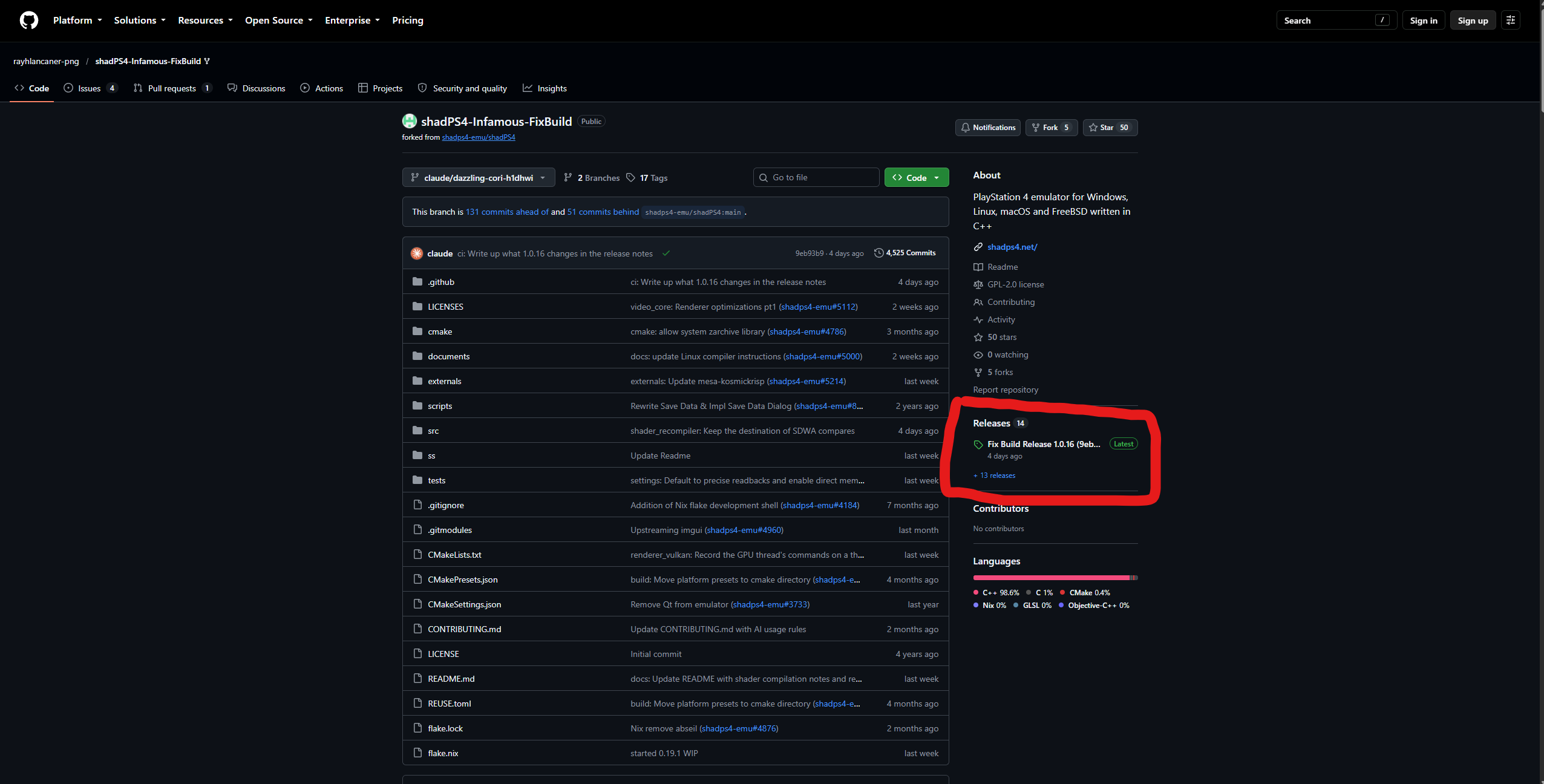
Task: Open the Platform dropdown menu
Action: coord(77,21)
